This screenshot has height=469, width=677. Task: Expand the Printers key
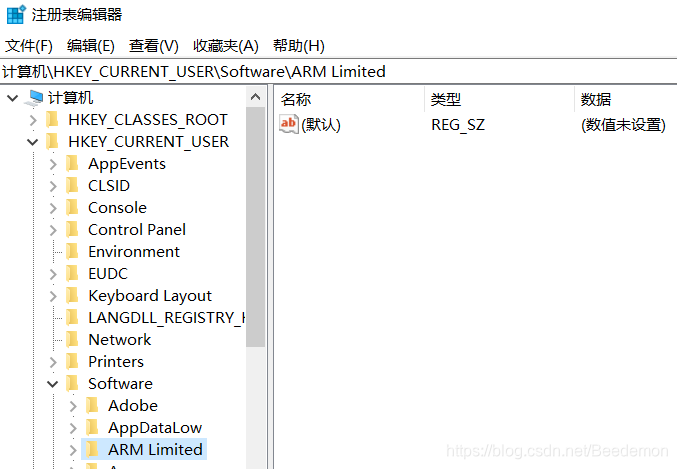pos(53,362)
